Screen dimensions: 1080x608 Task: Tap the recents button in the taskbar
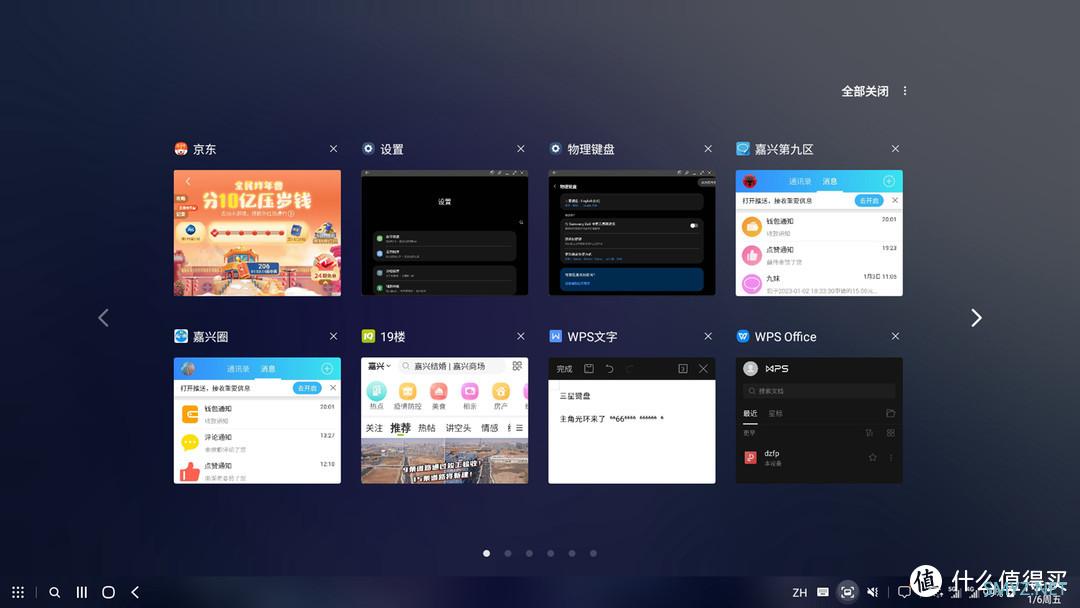[82, 592]
